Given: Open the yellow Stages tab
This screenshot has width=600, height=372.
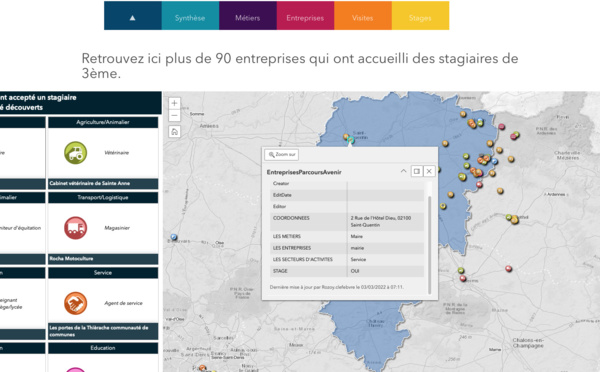Looking at the screenshot, I should [x=420, y=15].
